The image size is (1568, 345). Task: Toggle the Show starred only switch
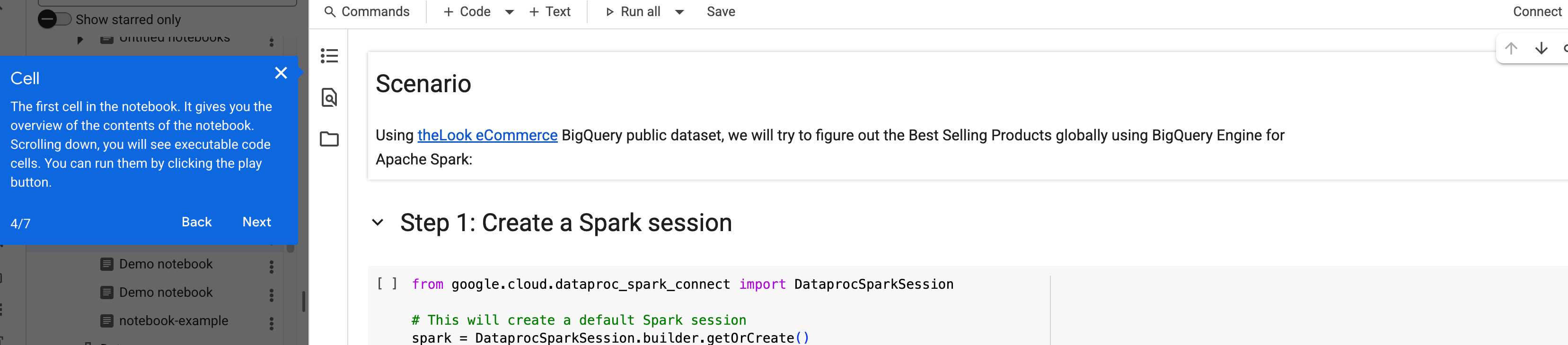click(55, 19)
